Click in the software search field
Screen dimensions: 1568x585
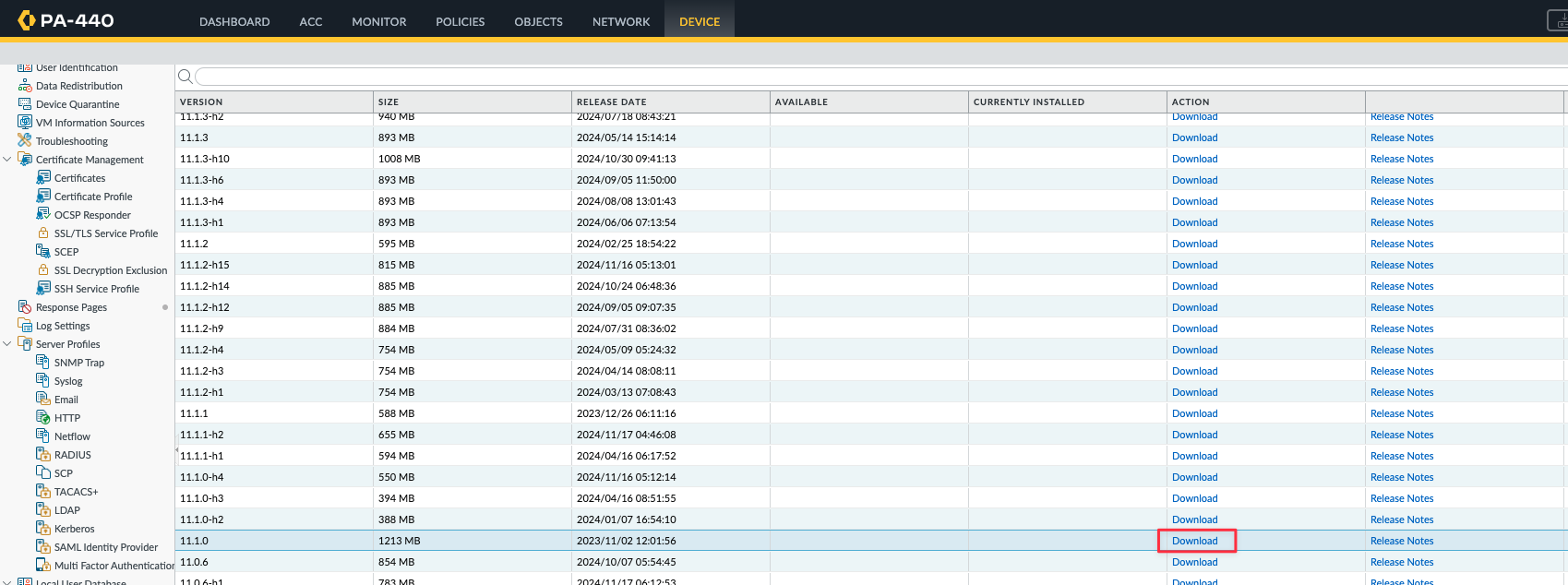[x=881, y=77]
